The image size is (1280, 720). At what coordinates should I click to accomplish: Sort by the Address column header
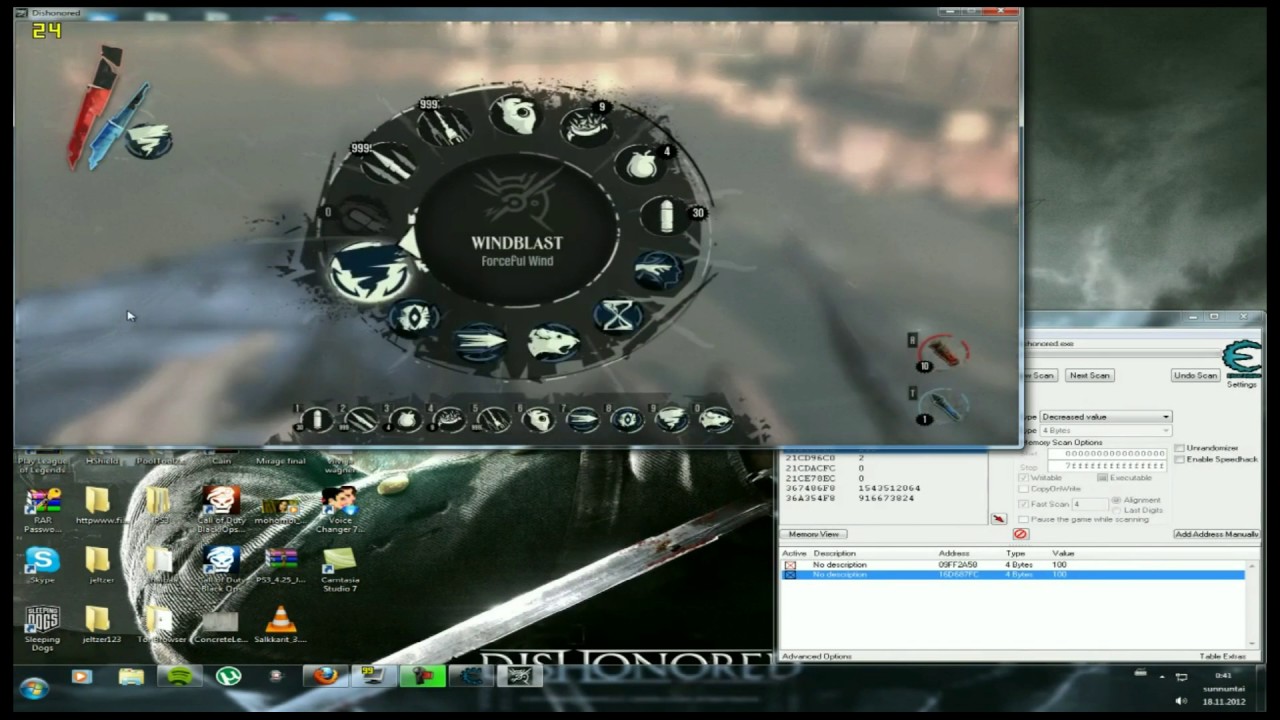[x=953, y=553]
